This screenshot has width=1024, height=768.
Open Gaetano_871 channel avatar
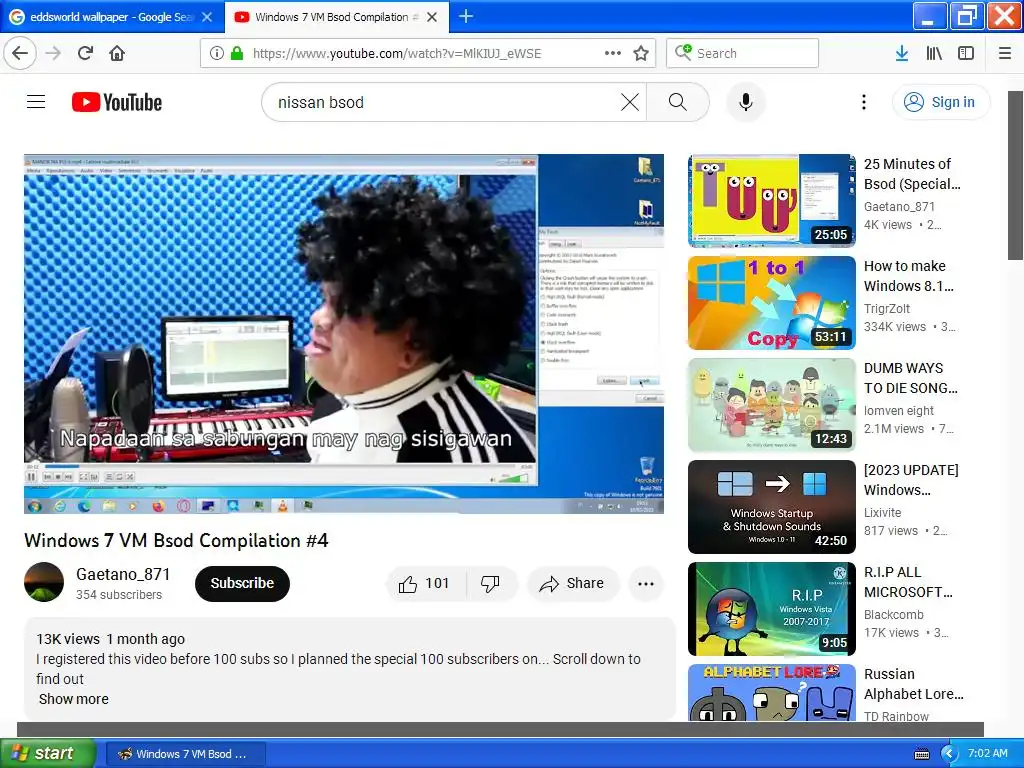point(44,582)
